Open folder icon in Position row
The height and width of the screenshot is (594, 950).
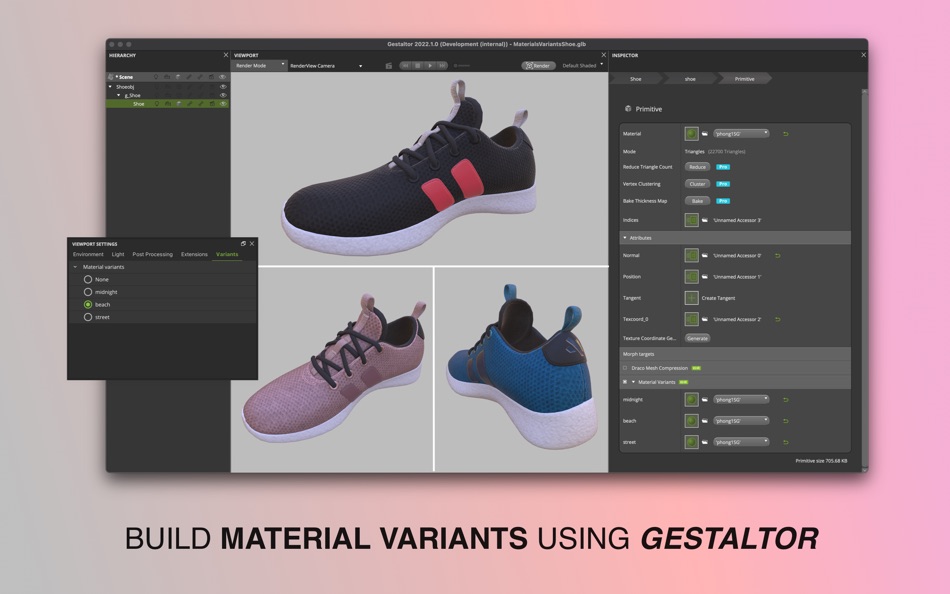tap(705, 277)
